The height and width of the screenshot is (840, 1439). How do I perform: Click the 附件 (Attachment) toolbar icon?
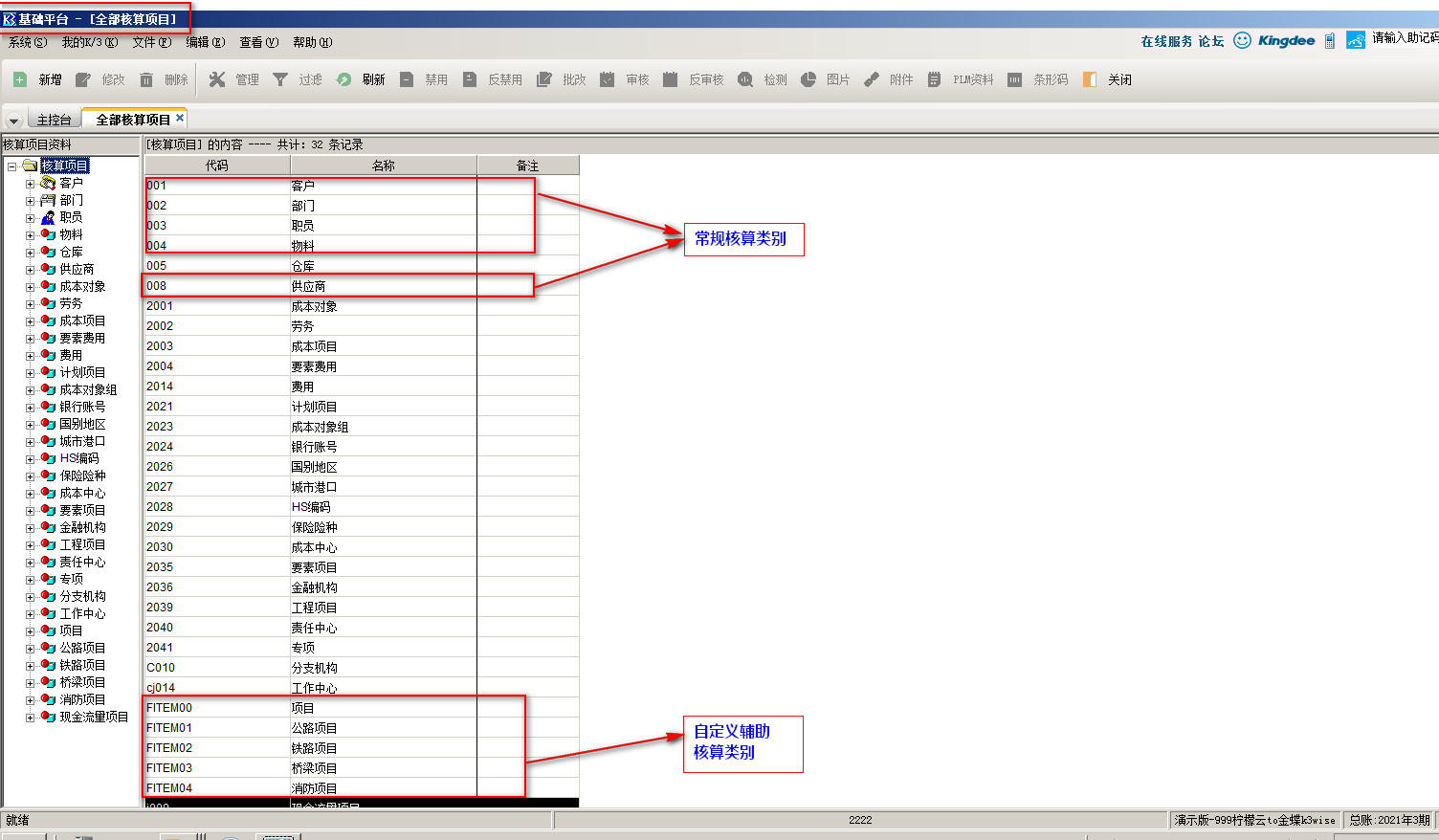click(x=872, y=79)
